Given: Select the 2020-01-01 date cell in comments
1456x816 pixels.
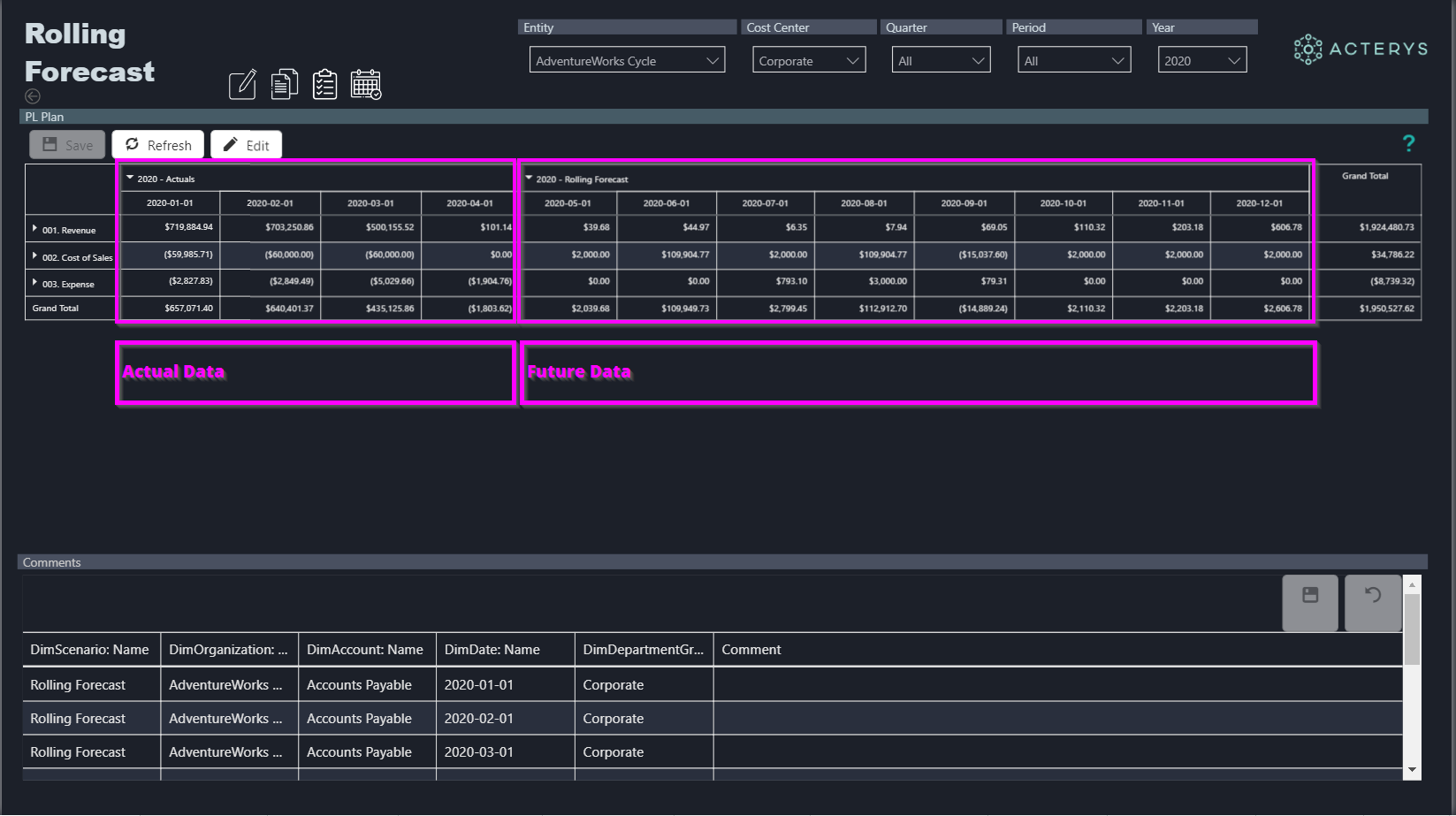Looking at the screenshot, I should pyautogui.click(x=505, y=685).
